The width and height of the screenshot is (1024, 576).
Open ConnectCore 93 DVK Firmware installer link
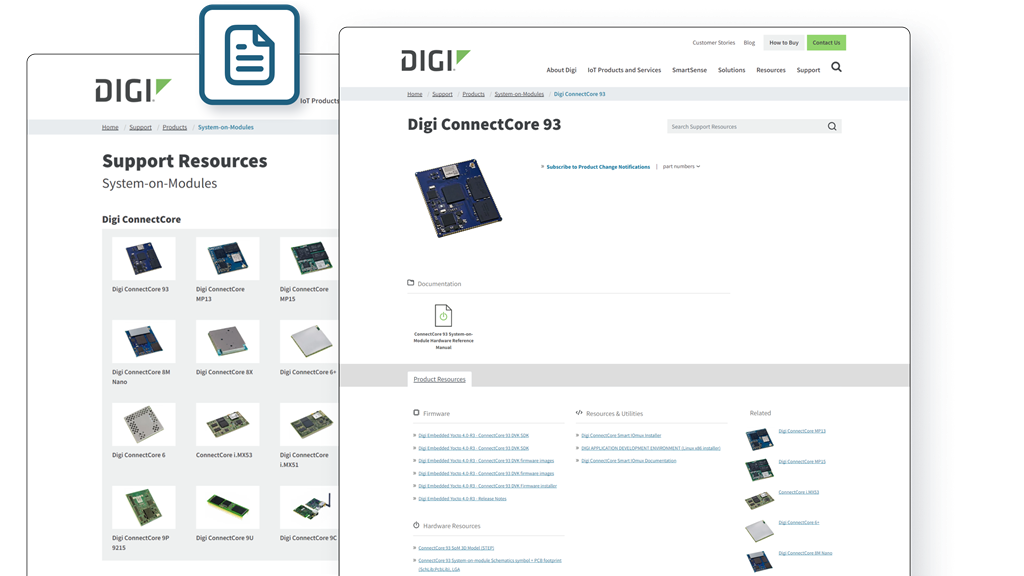pyautogui.click(x=487, y=486)
